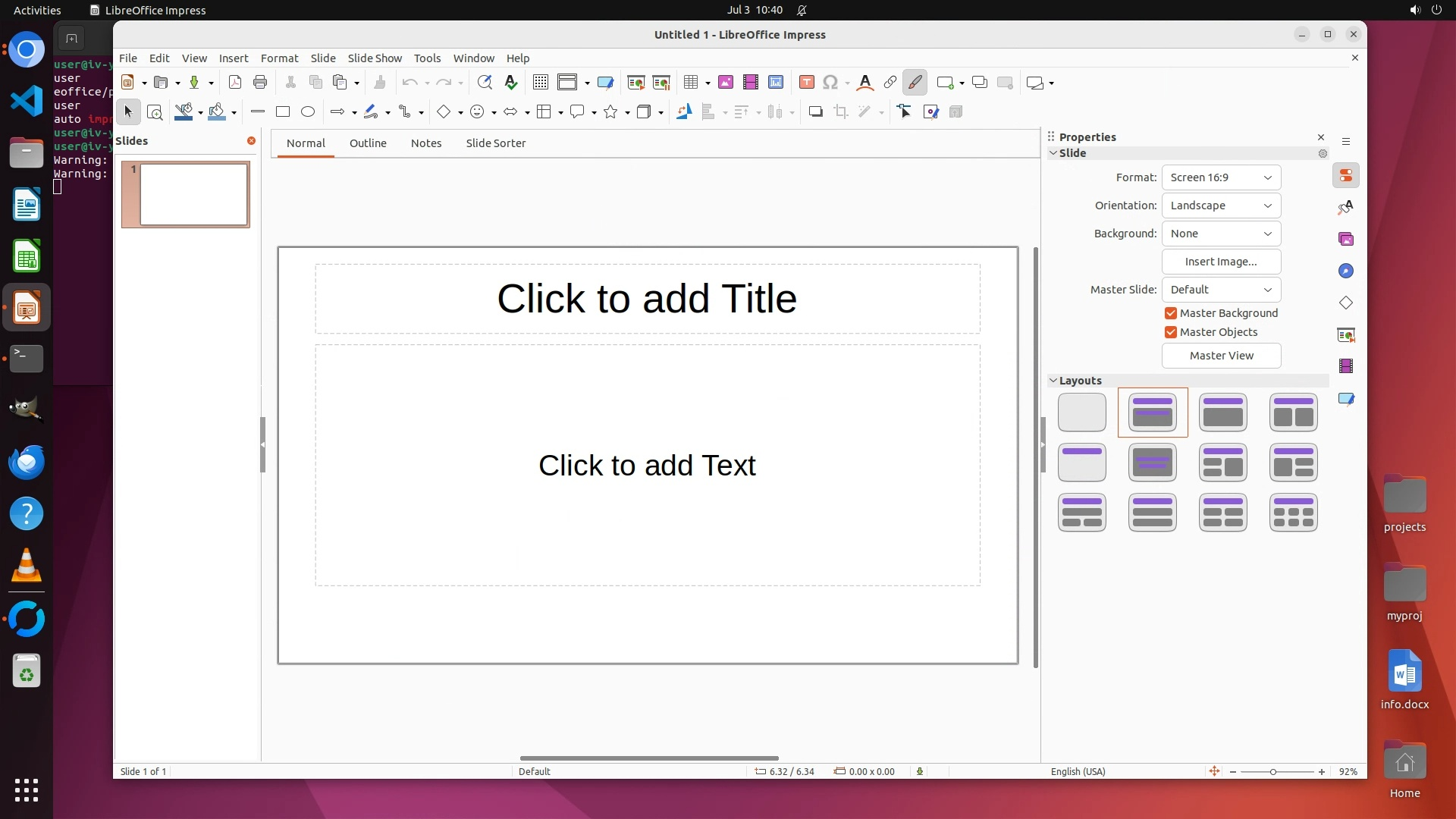Open the Navigator sidebar panel icon

pyautogui.click(x=1346, y=271)
